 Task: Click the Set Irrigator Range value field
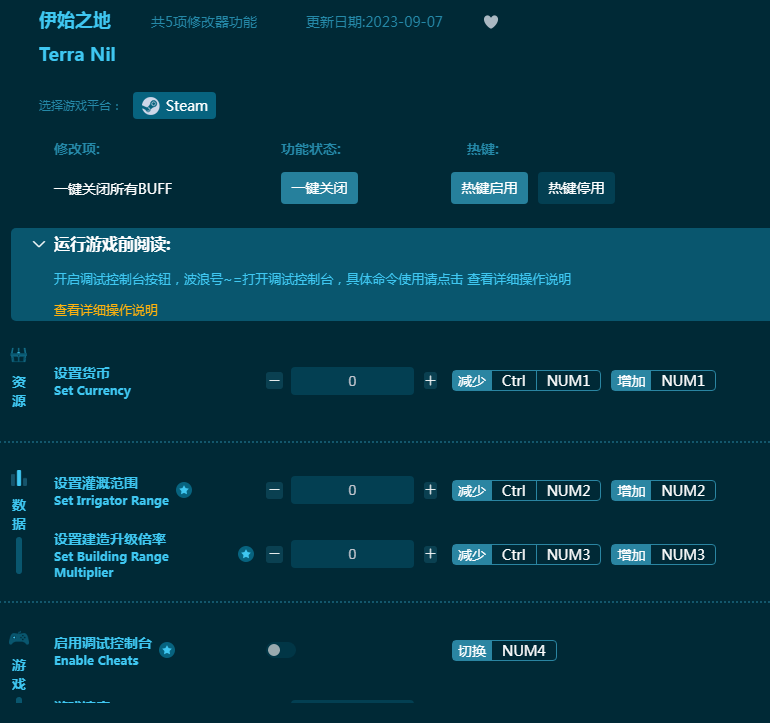352,490
